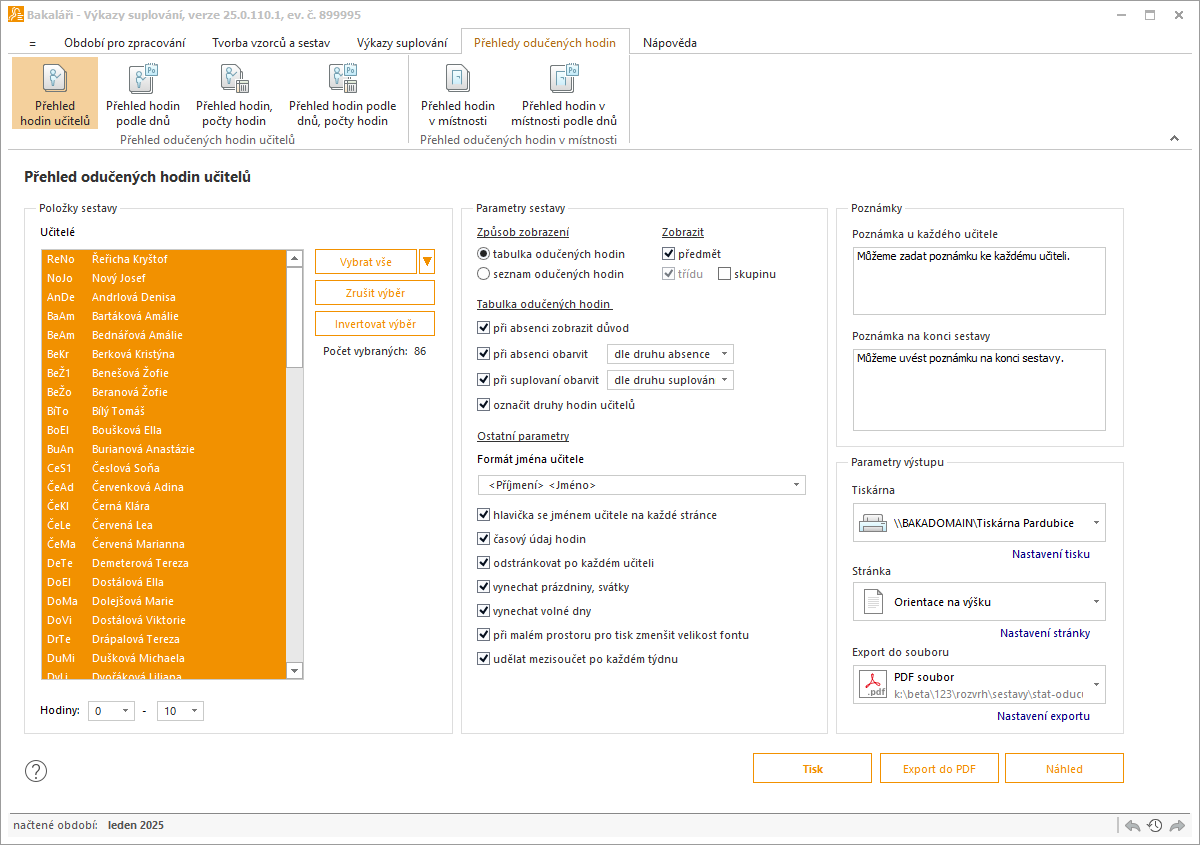Open the Nápověda tab

670,43
